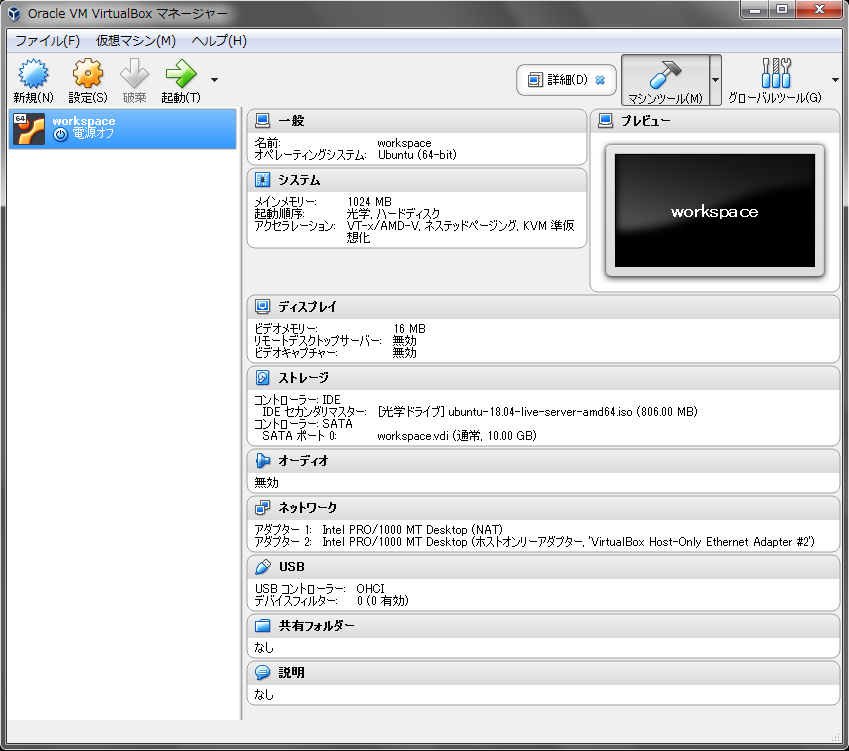Open the ストレージ section header link
This screenshot has width=849, height=751.
304,378
